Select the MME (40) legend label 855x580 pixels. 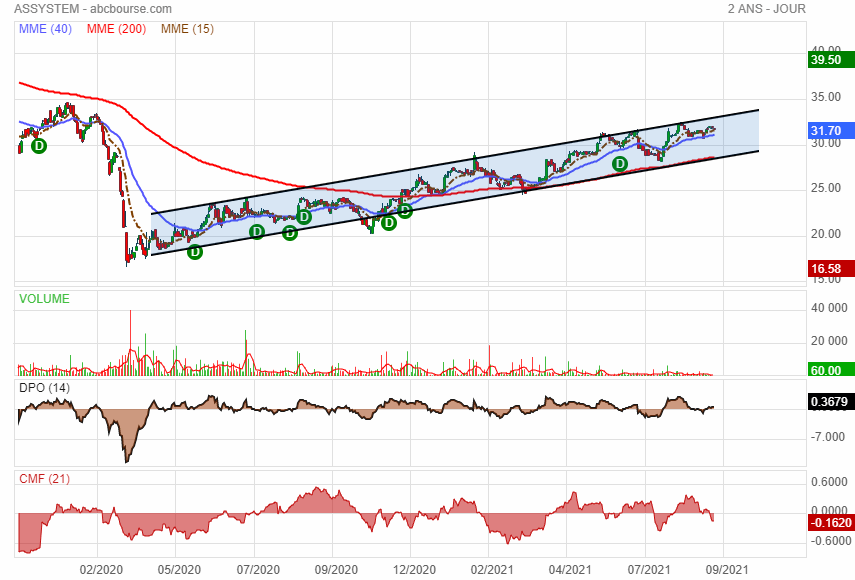pyautogui.click(x=45, y=29)
